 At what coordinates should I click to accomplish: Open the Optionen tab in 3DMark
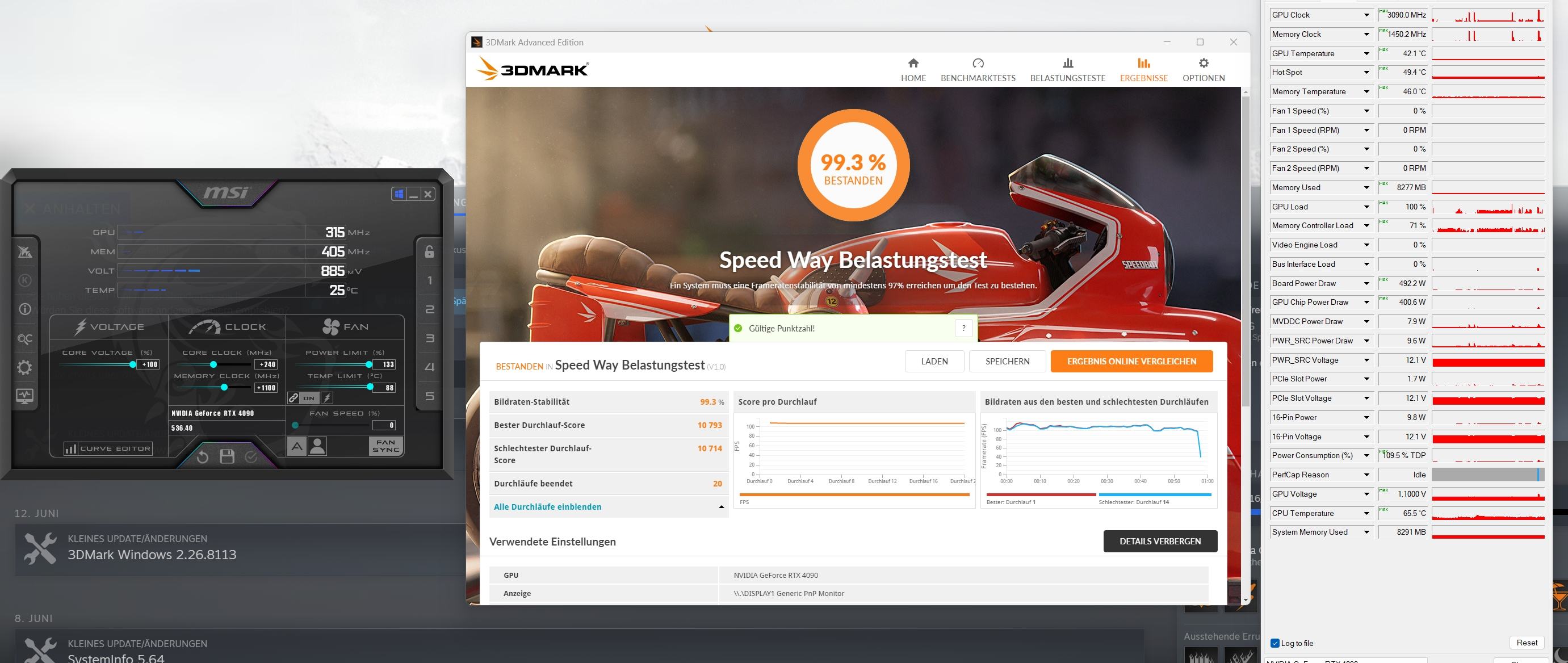pos(1204,70)
